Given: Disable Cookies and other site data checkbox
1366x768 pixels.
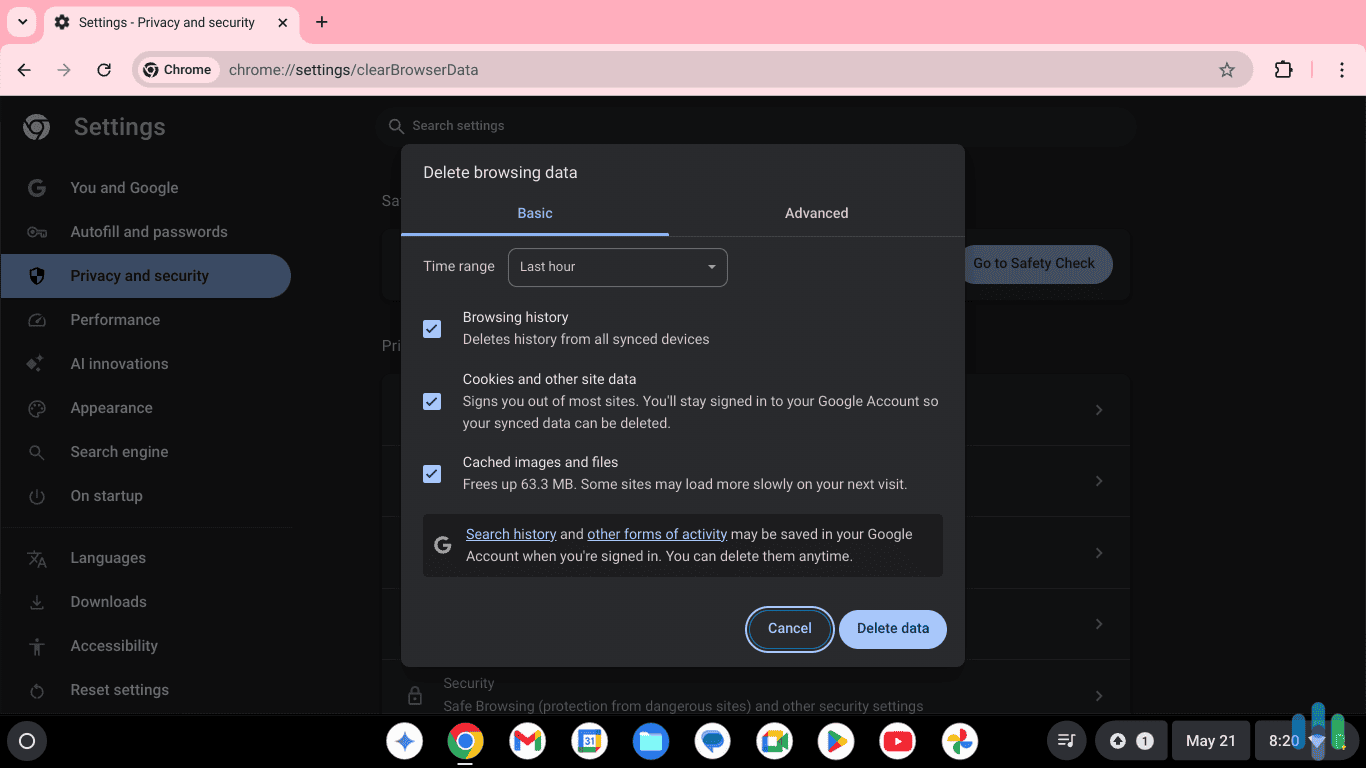Looking at the screenshot, I should click(x=431, y=401).
